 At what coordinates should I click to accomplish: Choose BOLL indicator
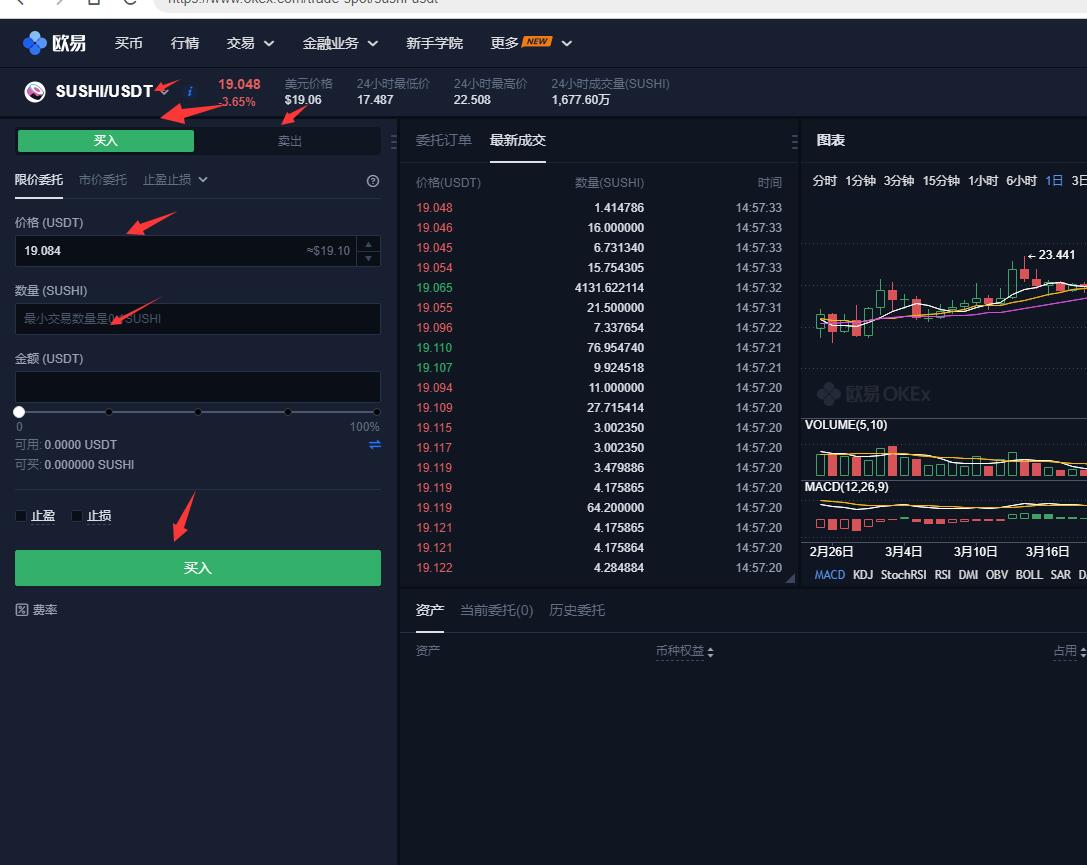point(1029,575)
